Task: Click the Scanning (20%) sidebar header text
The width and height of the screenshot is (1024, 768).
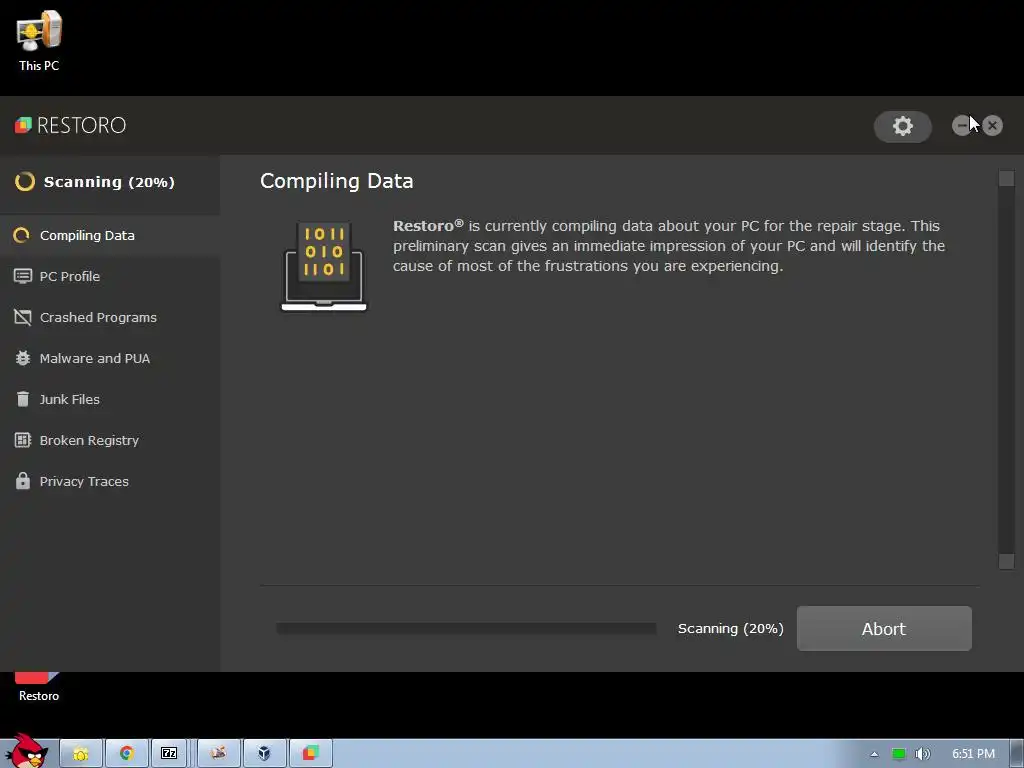Action: 109,182
